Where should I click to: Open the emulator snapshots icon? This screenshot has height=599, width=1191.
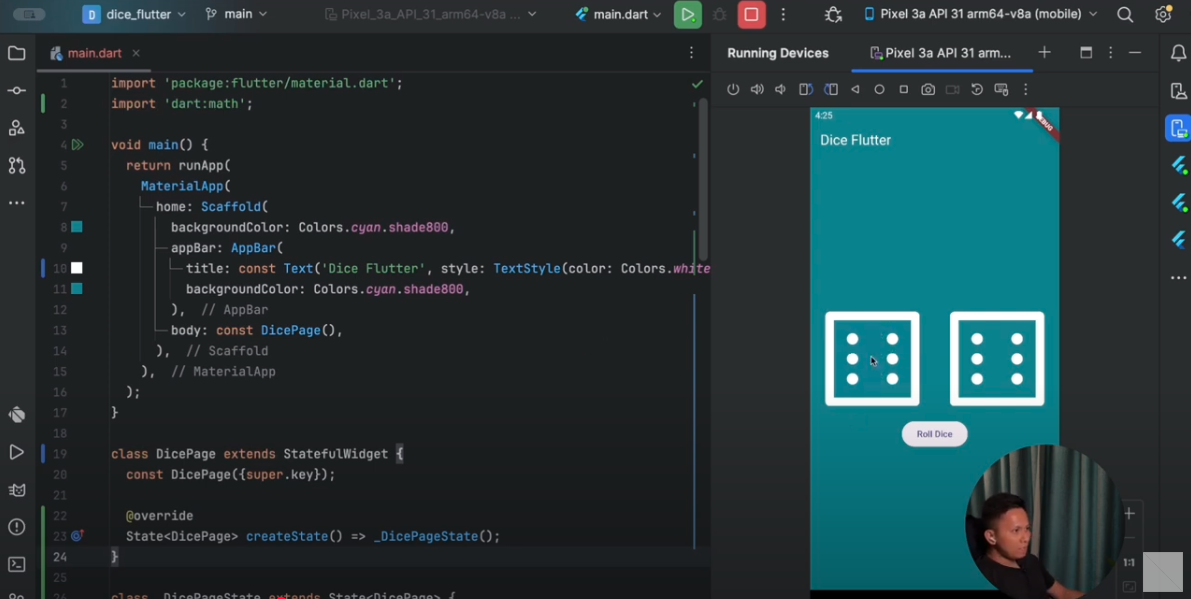pyautogui.click(x=977, y=90)
